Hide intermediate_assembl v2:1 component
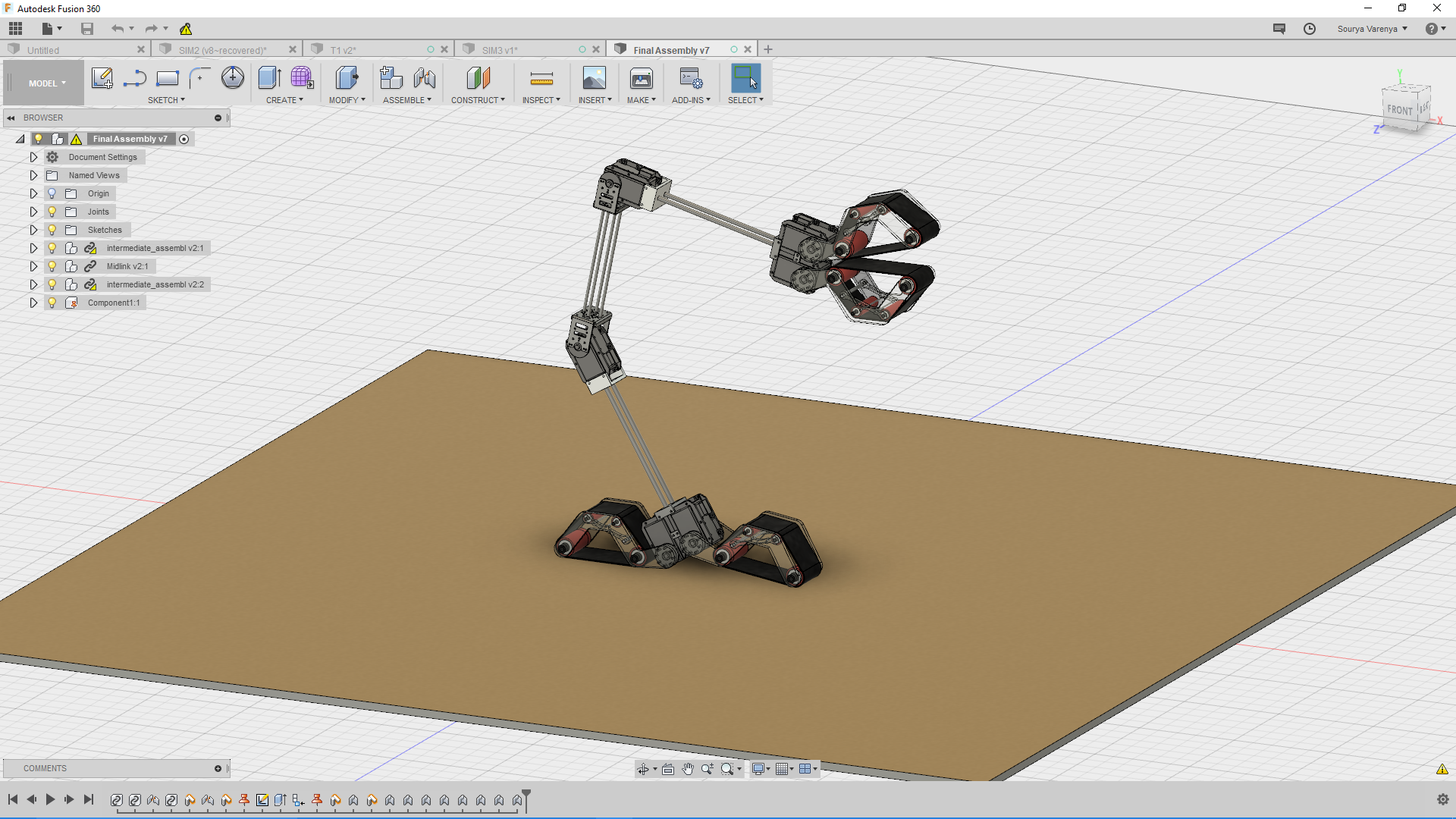 52,248
